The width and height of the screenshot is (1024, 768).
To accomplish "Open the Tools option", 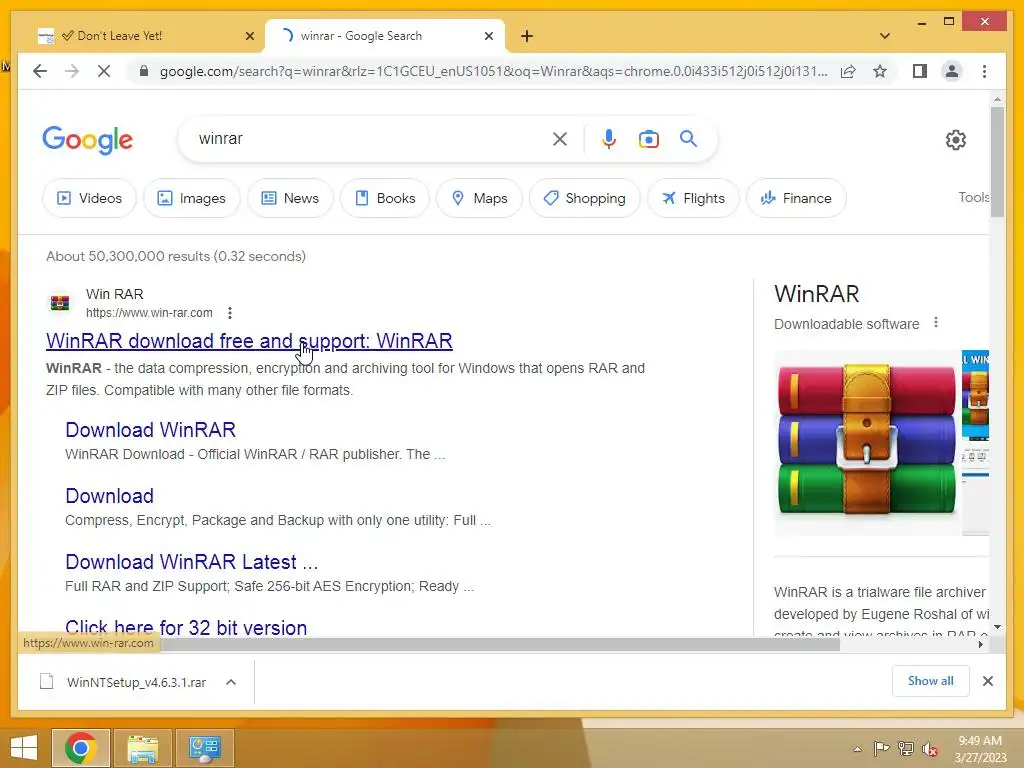I will pyautogui.click(x=973, y=197).
